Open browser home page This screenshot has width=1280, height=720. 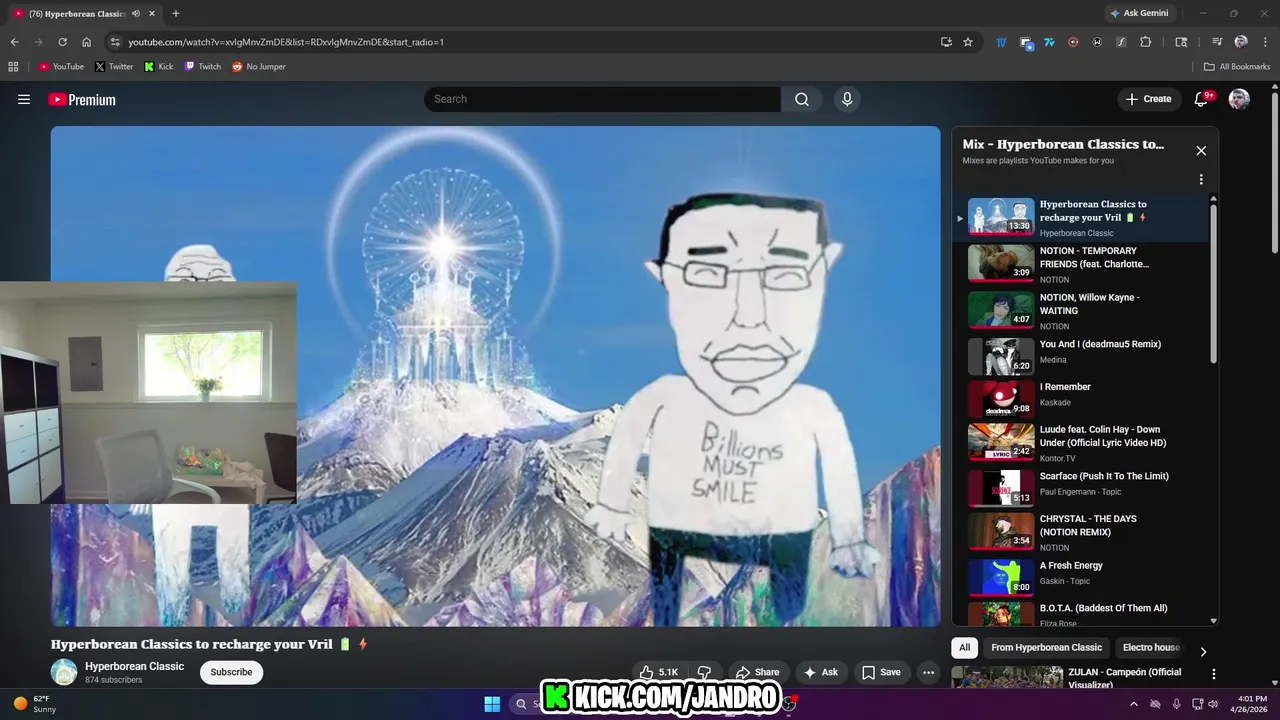point(87,42)
